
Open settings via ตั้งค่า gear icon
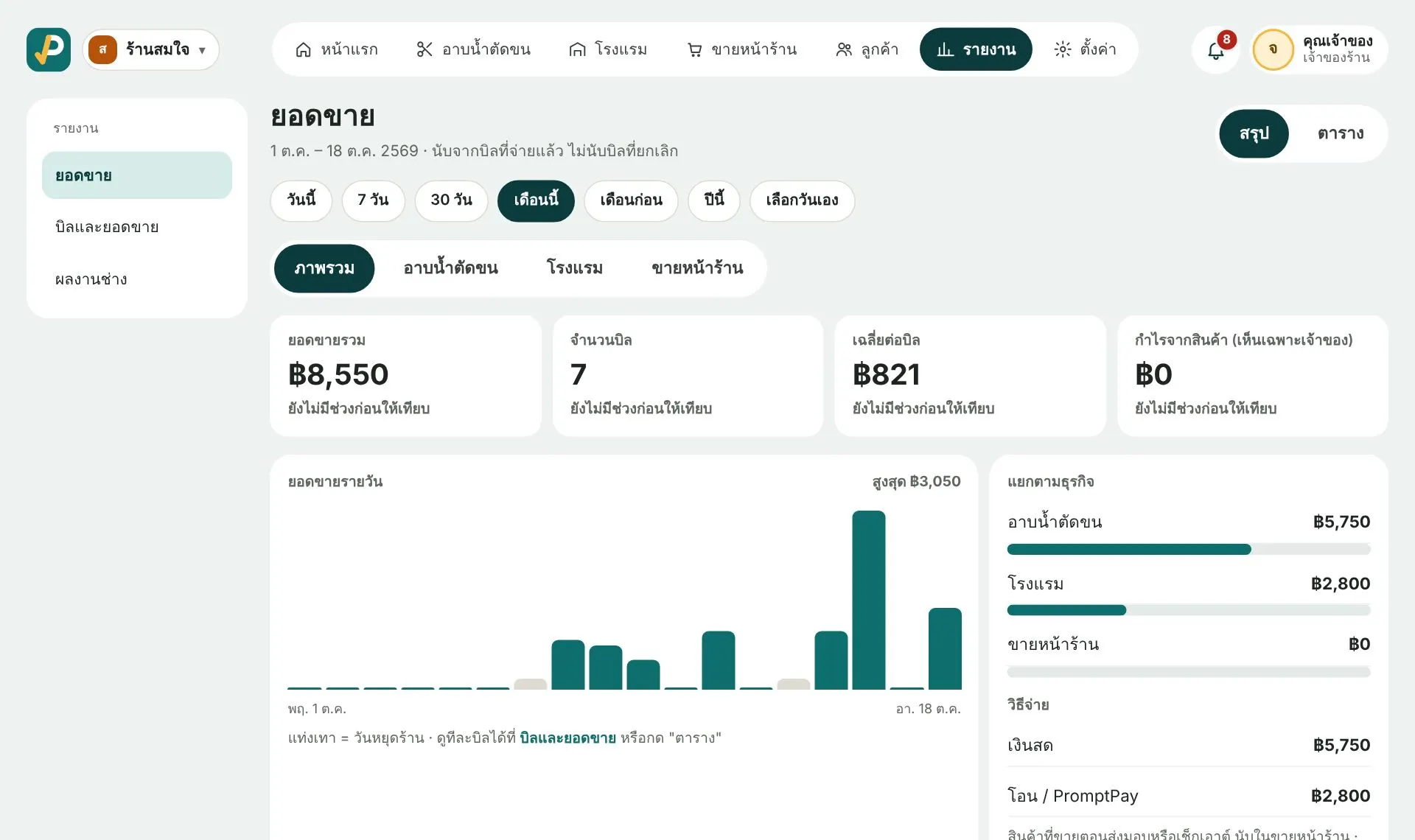[1062, 49]
